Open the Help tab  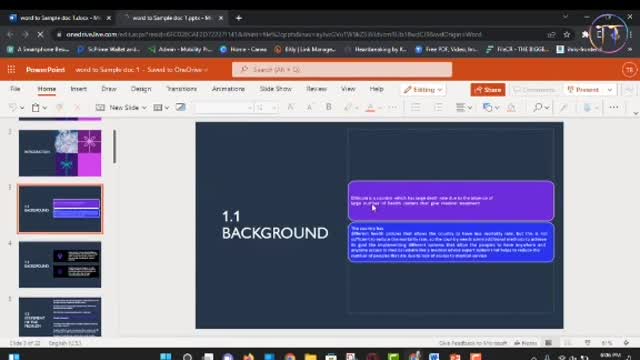pyautogui.click(x=376, y=89)
